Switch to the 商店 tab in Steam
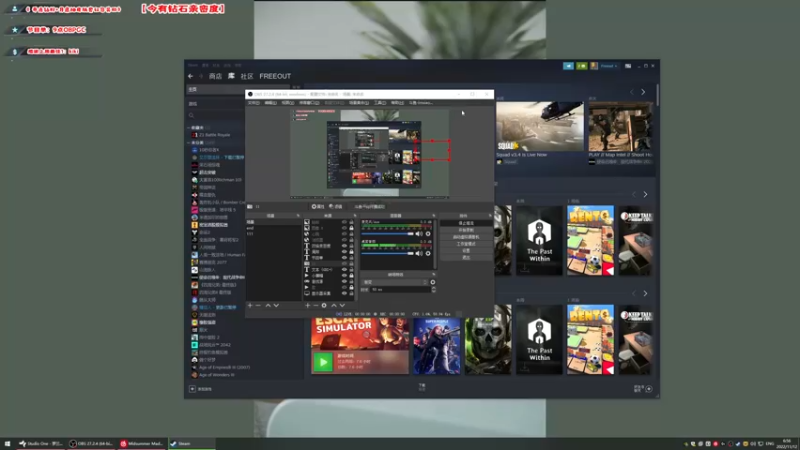The width and height of the screenshot is (800, 450). pos(215,76)
